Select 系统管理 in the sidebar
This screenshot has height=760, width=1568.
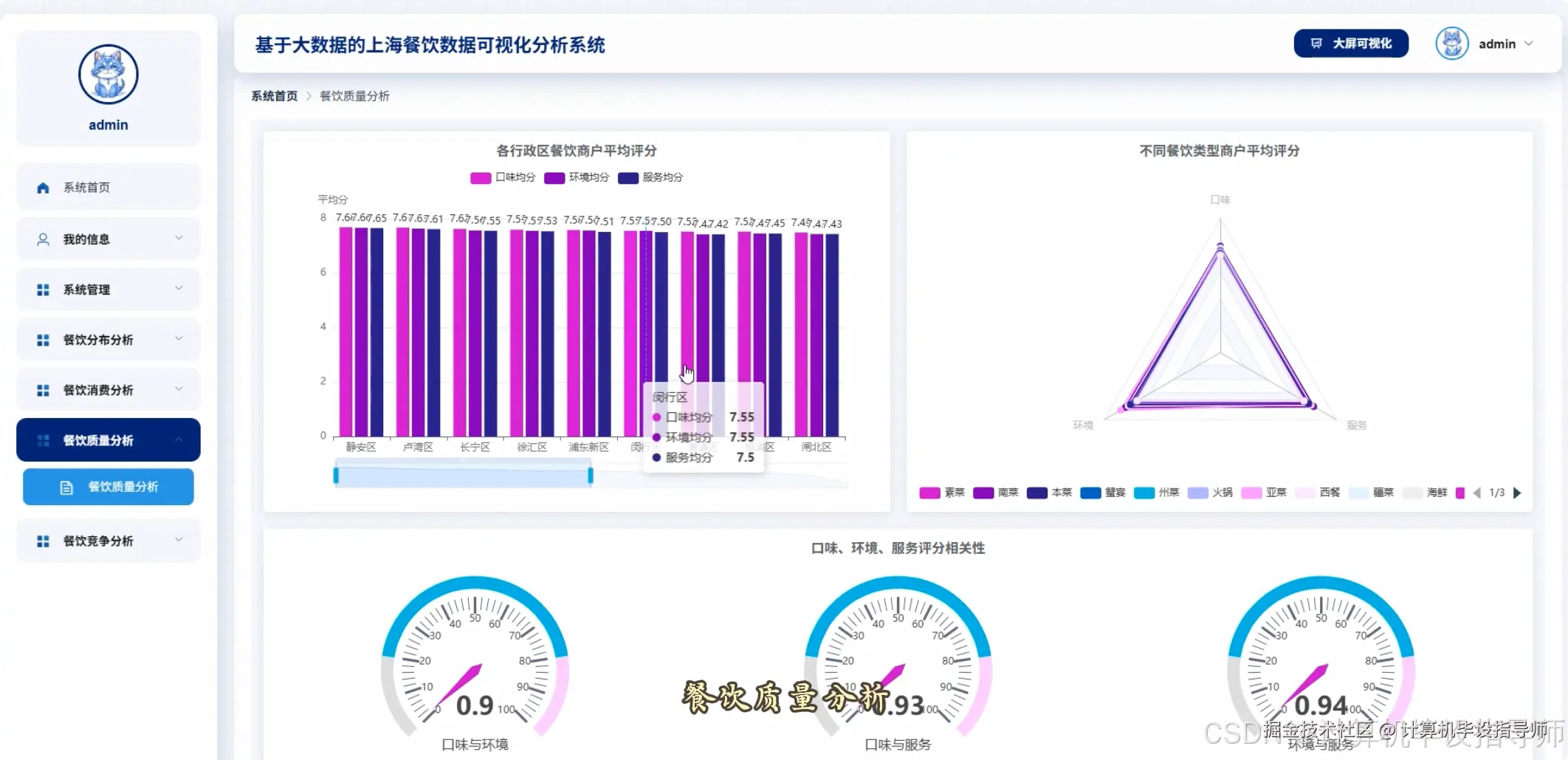(x=87, y=289)
